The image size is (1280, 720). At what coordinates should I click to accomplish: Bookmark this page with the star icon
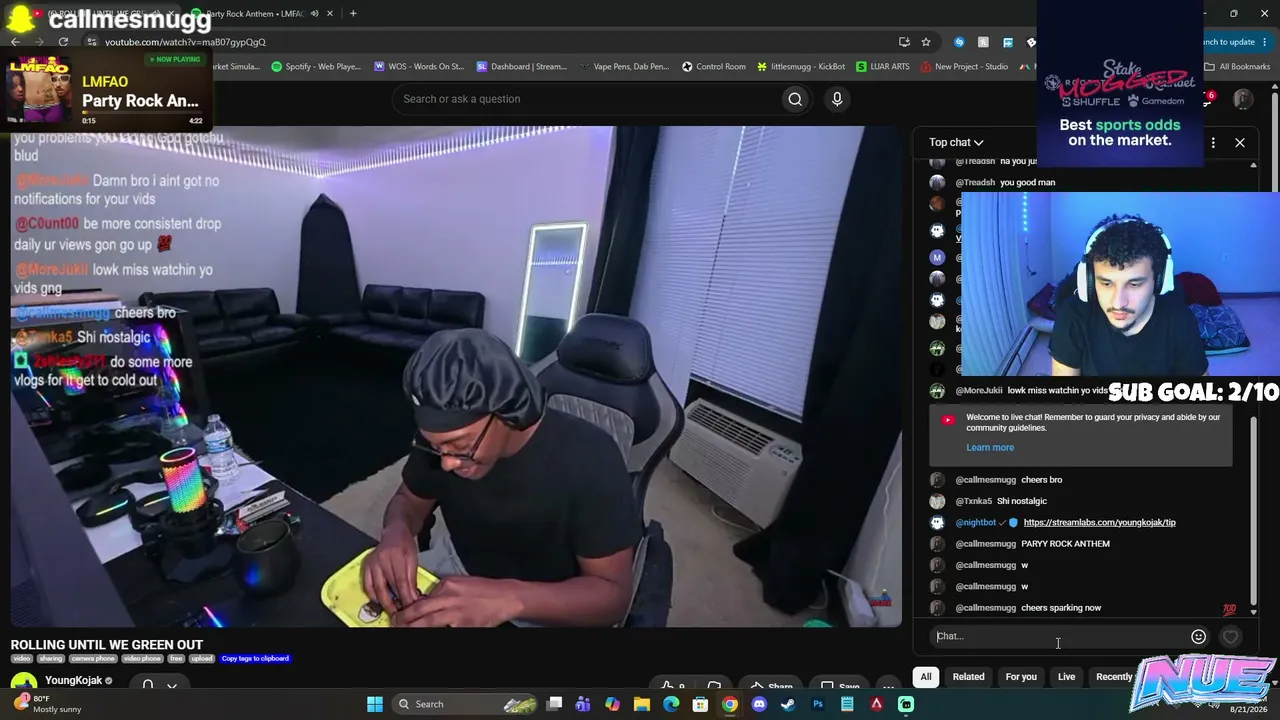(x=926, y=42)
